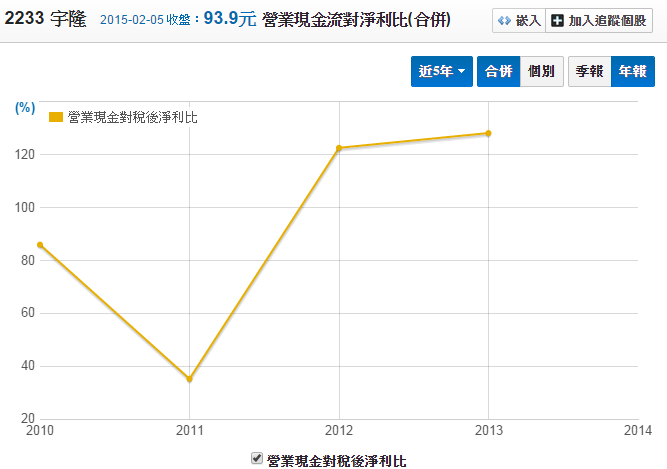Click the 100 y-axis label
Viewport: 667px width, 469px height.
[25, 207]
